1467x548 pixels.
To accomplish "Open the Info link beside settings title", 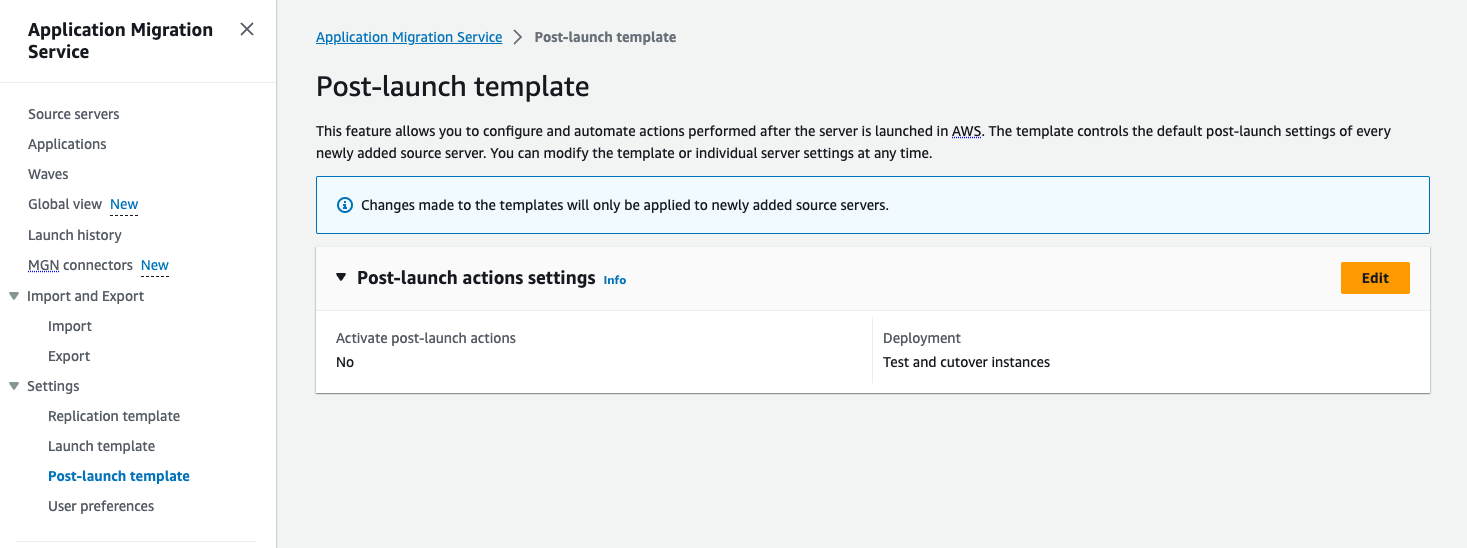I will tap(614, 280).
